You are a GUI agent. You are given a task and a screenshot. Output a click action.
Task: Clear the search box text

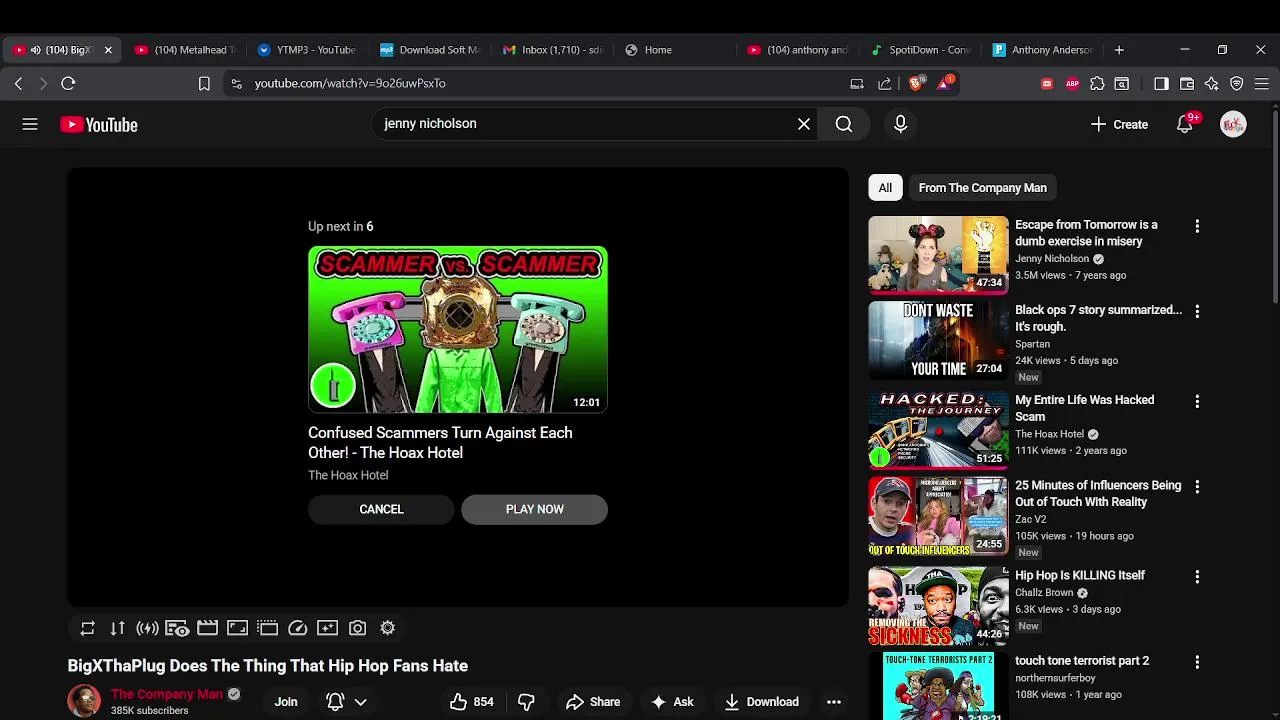804,124
